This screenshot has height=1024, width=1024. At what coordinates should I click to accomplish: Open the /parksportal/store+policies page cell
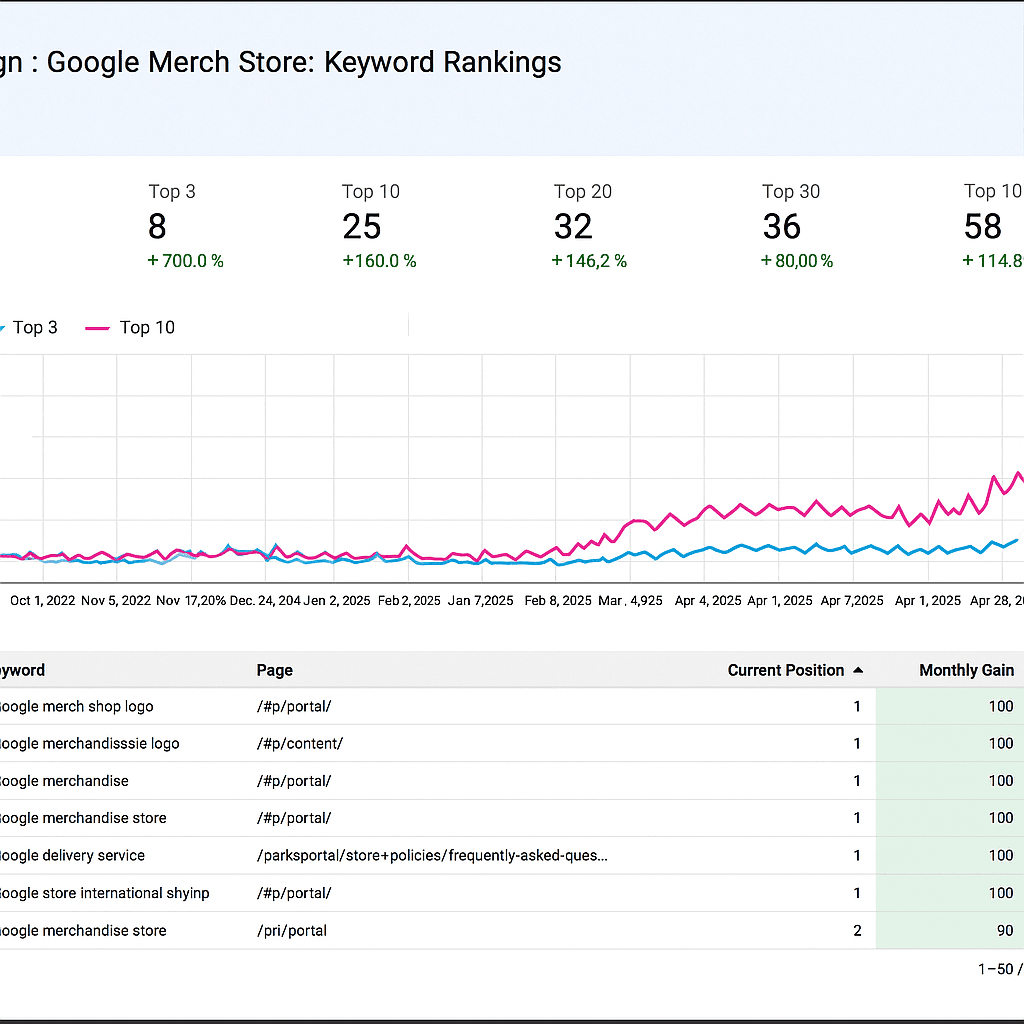point(432,855)
